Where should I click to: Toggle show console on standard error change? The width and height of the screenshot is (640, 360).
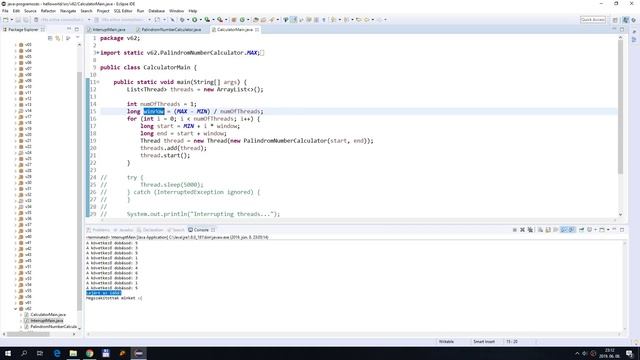tap(571, 230)
